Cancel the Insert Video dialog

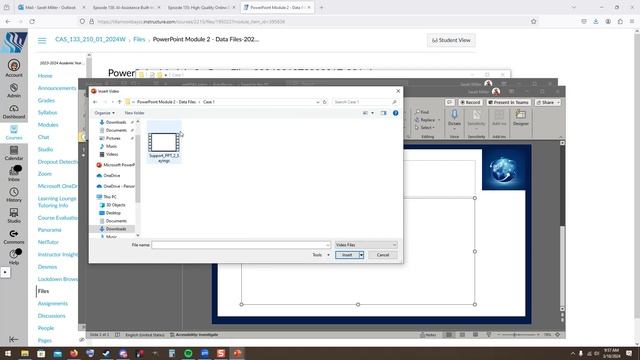point(382,255)
